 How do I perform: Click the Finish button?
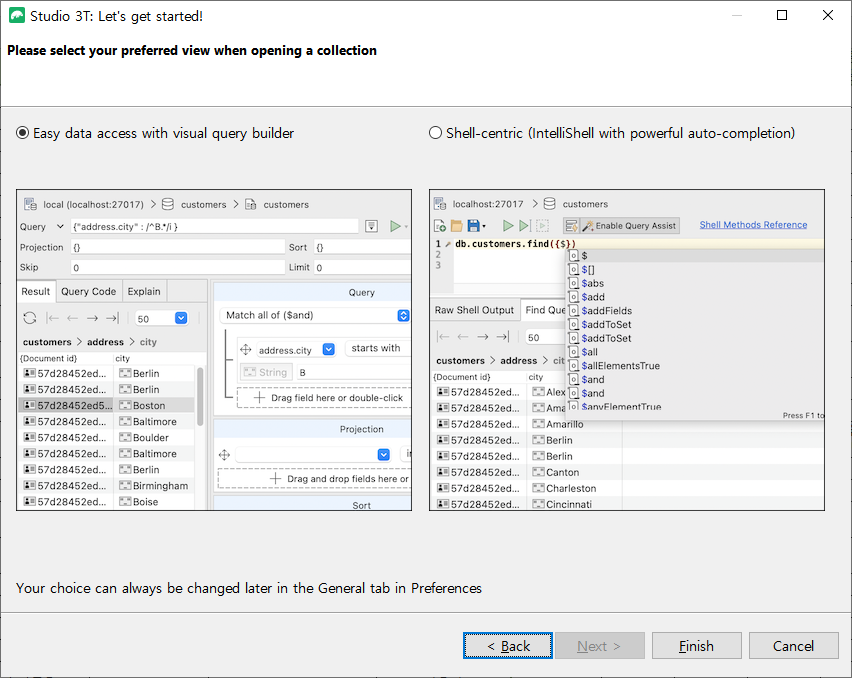(697, 646)
